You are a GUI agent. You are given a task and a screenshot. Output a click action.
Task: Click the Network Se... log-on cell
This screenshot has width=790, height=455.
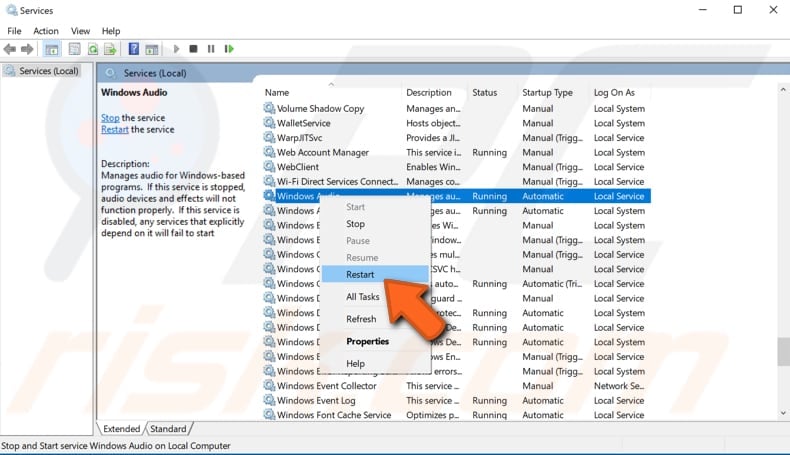point(619,386)
